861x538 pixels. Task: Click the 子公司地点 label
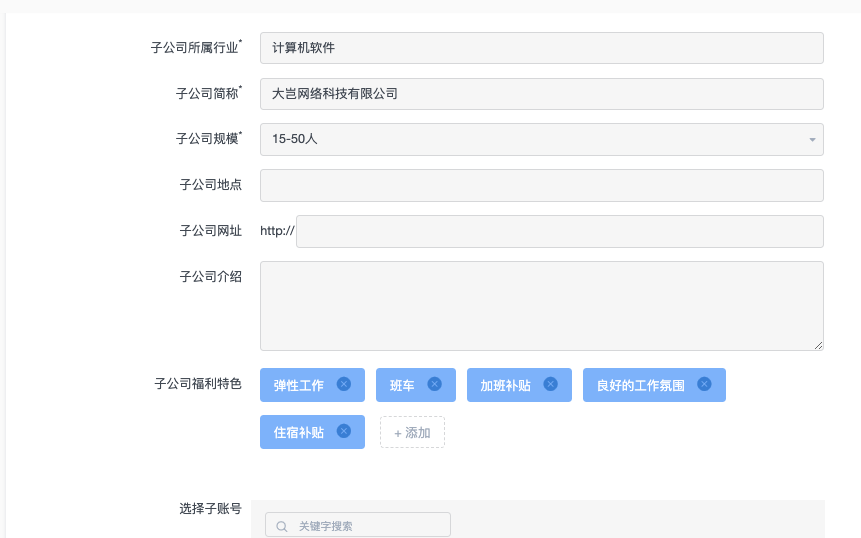pyautogui.click(x=210, y=184)
